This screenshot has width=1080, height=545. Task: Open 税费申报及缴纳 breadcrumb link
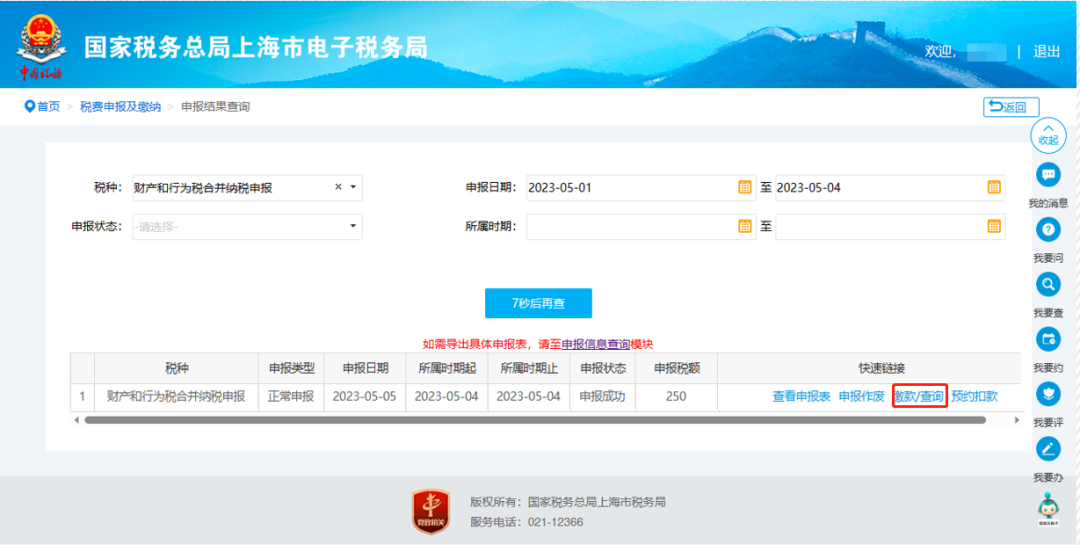(x=121, y=107)
